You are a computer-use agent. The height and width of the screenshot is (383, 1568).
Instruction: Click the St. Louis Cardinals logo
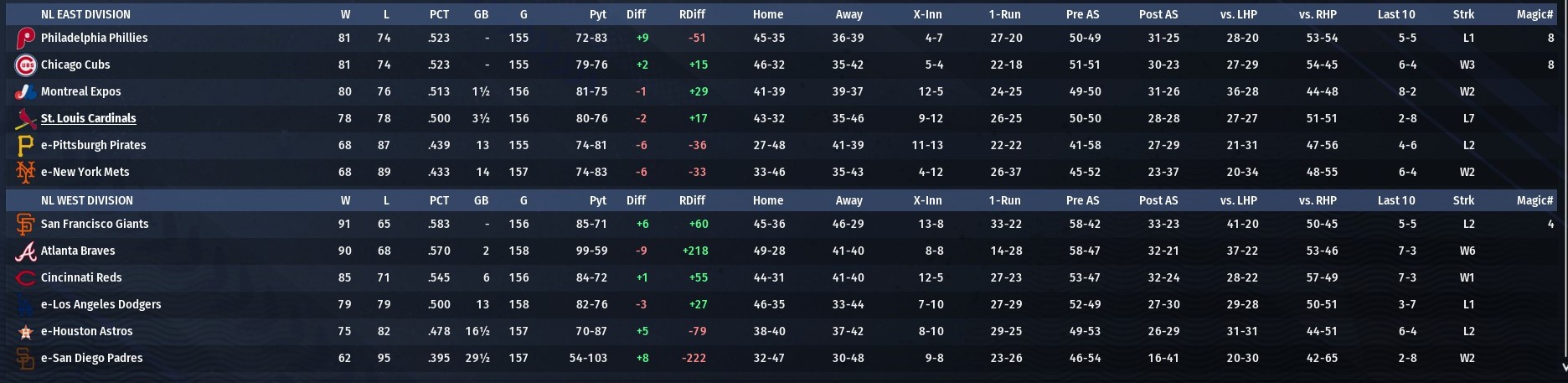click(26, 119)
